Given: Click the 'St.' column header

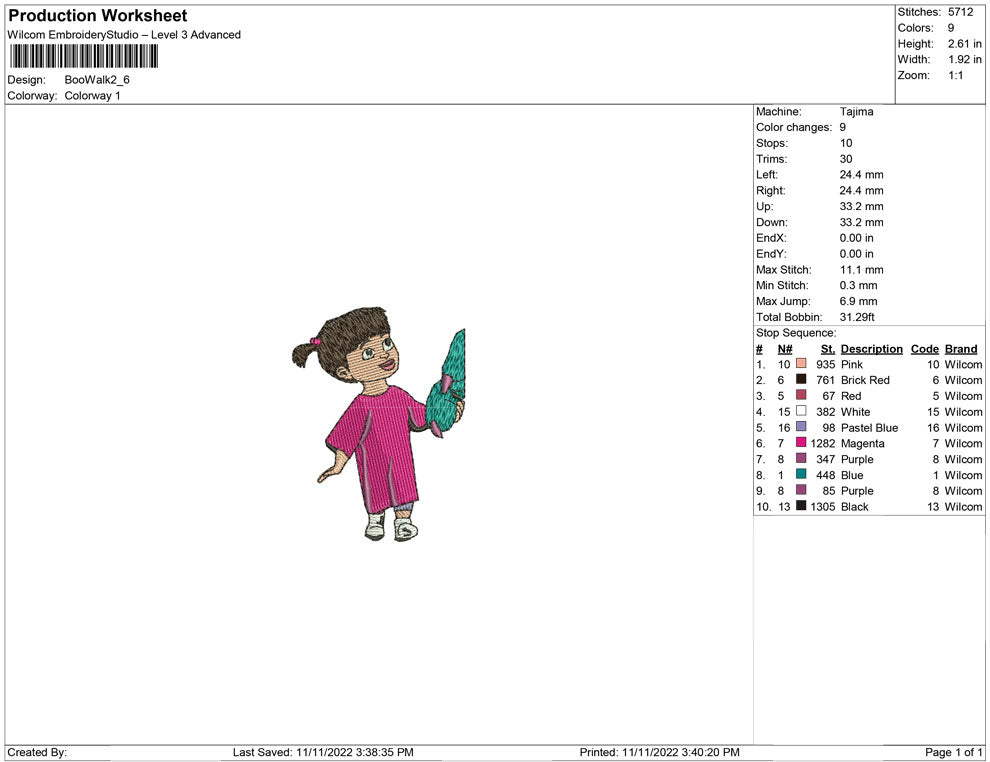Looking at the screenshot, I should coord(828,349).
